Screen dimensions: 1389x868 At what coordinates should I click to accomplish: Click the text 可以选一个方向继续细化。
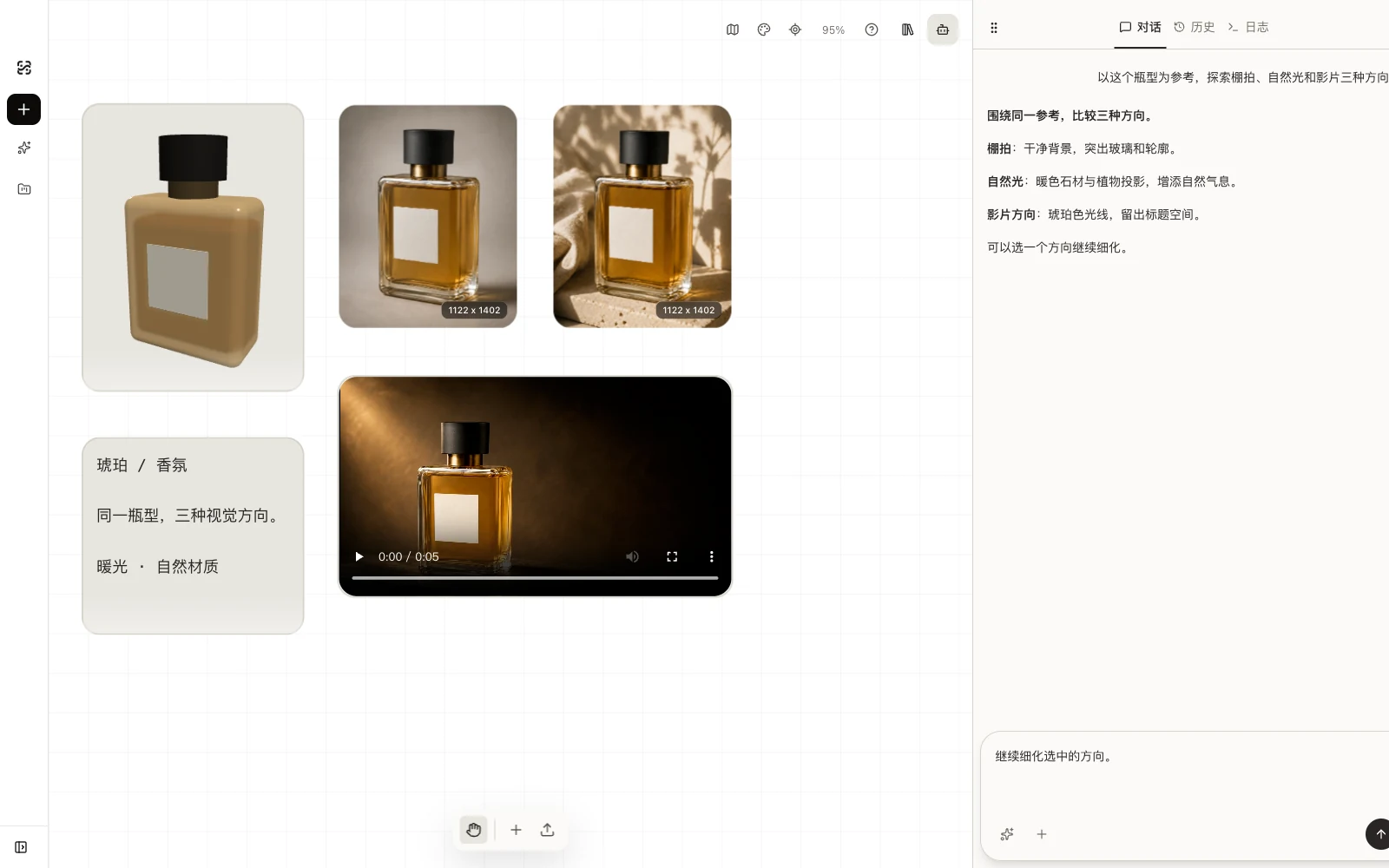[x=1060, y=247]
